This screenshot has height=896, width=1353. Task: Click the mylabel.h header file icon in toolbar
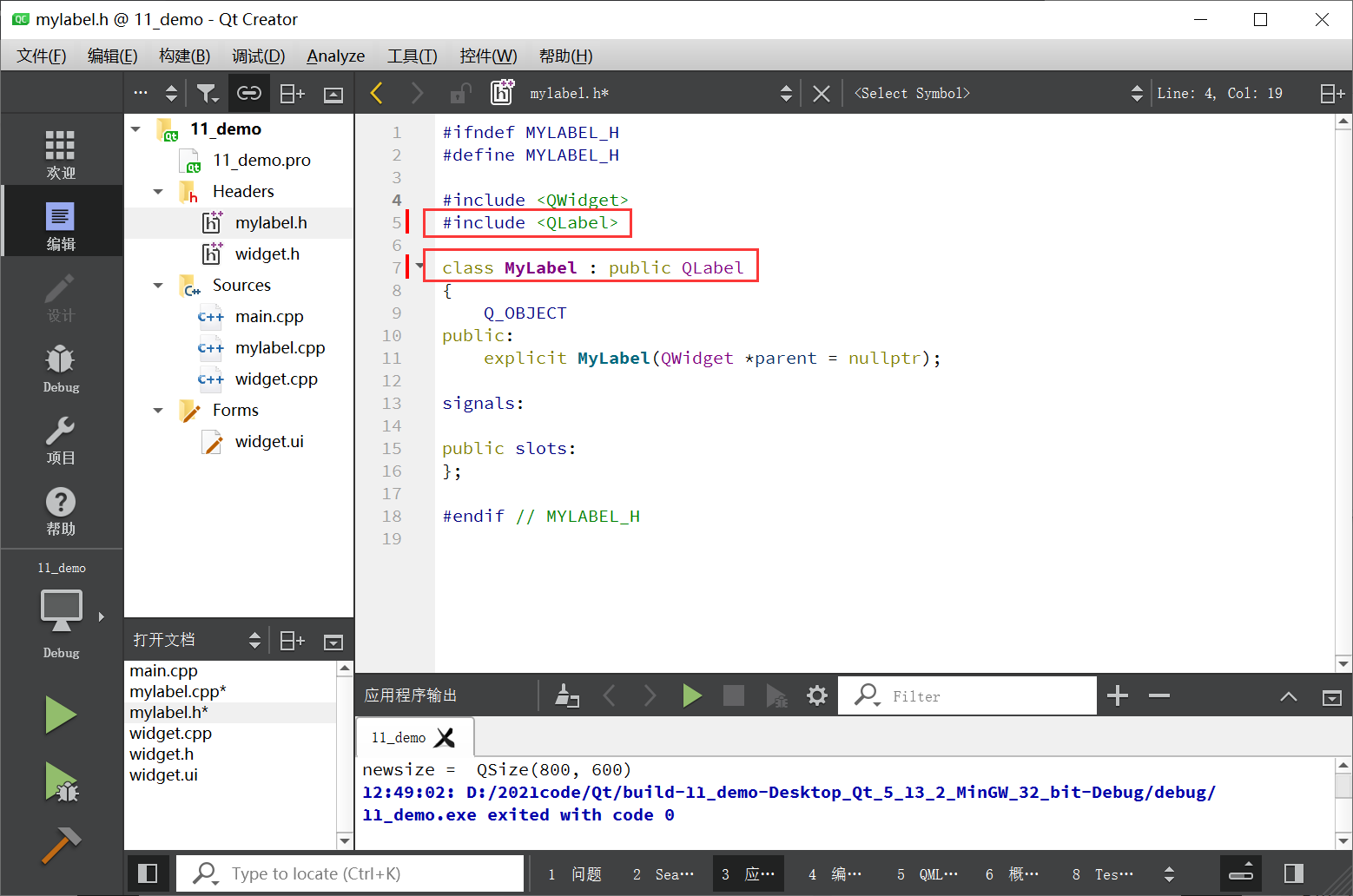coord(502,92)
